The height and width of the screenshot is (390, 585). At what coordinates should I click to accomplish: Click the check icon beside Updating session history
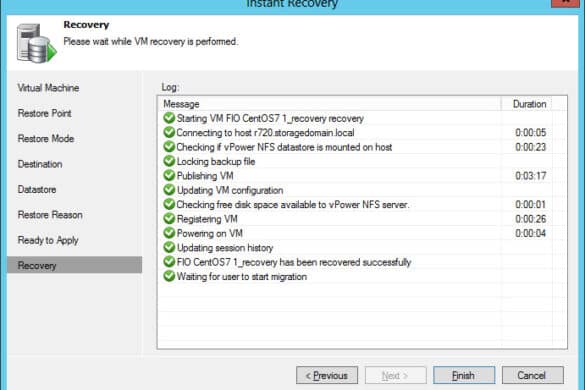(169, 247)
